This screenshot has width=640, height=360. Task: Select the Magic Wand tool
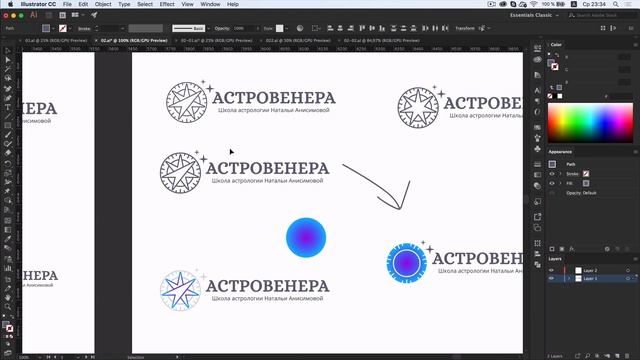(x=8, y=69)
